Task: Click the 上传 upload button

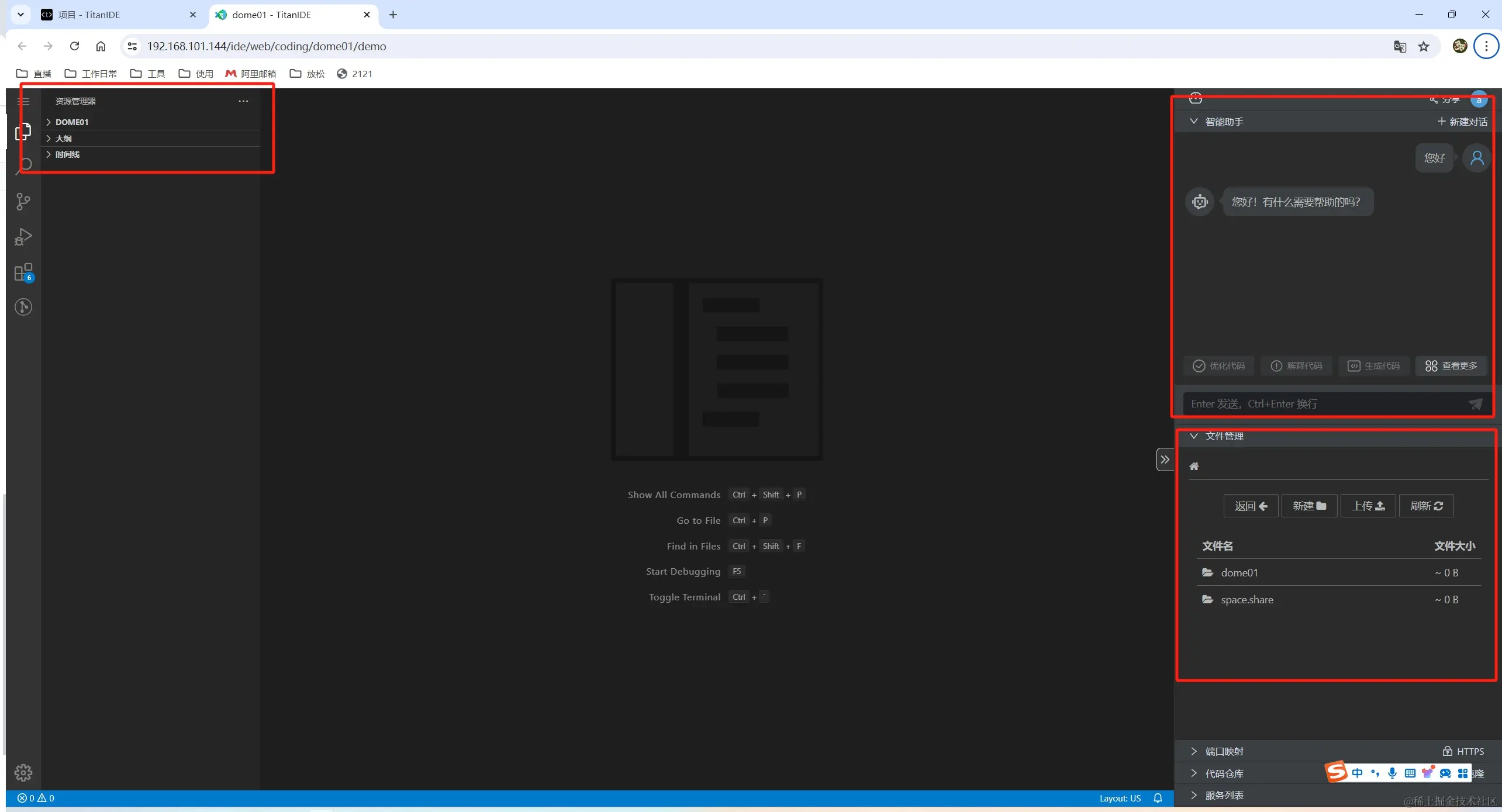Action: (1368, 506)
